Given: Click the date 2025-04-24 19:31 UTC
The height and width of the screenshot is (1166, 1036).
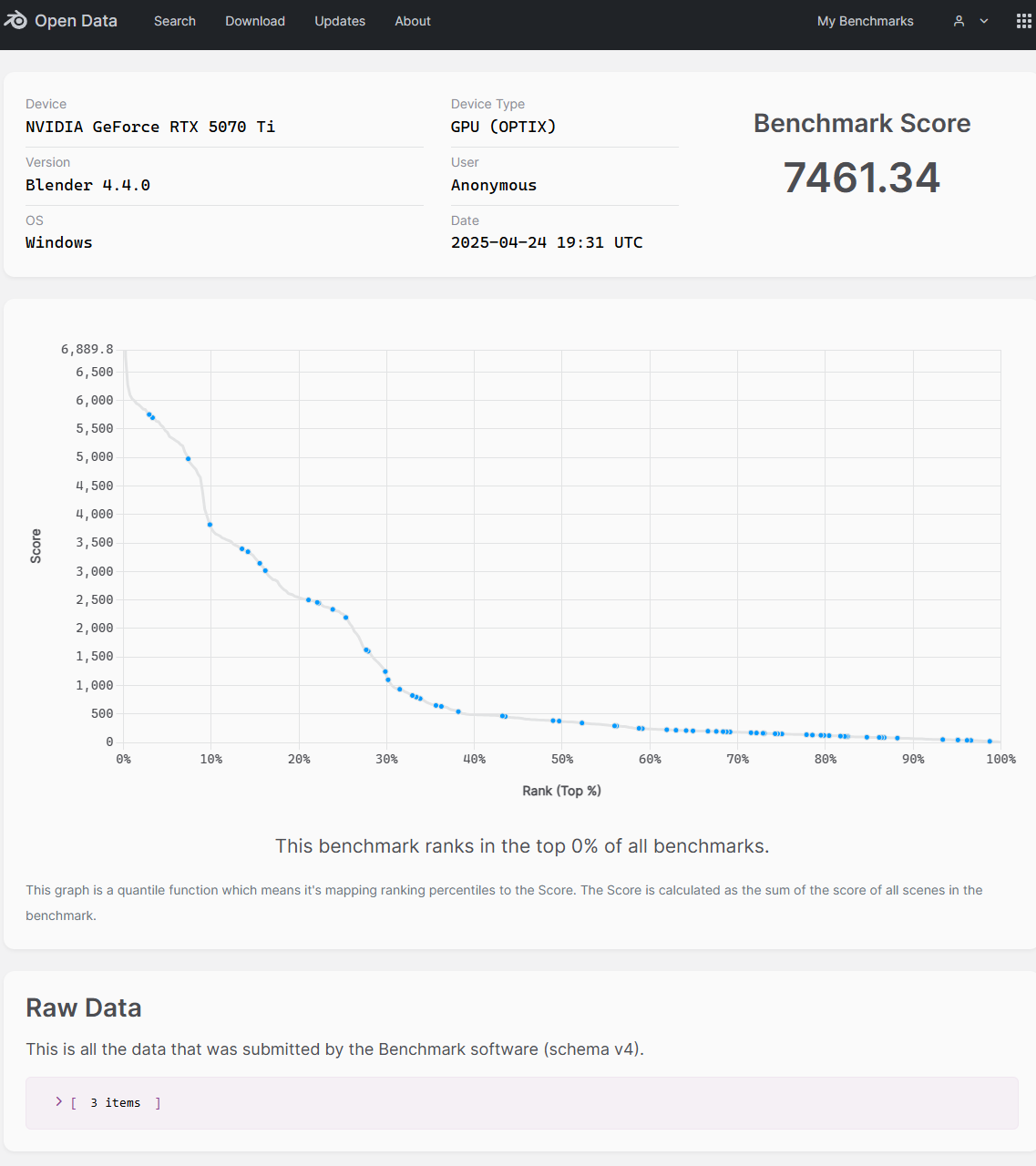Looking at the screenshot, I should coord(547,242).
